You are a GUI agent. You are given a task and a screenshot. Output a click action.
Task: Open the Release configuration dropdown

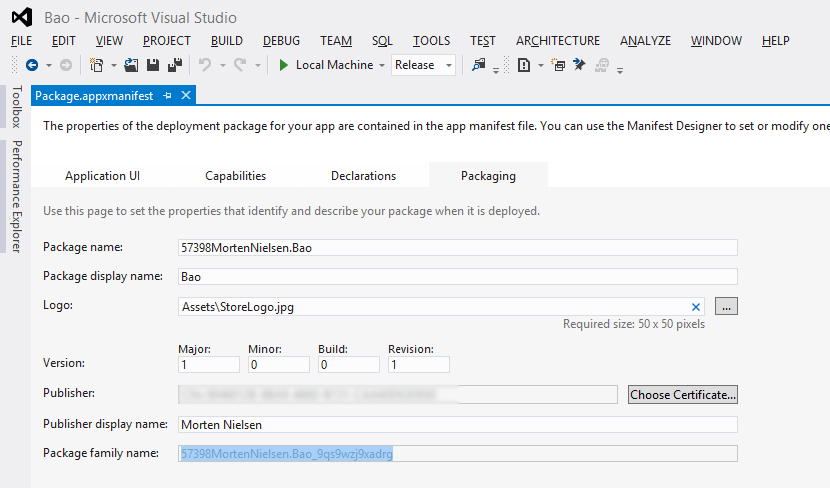click(448, 66)
